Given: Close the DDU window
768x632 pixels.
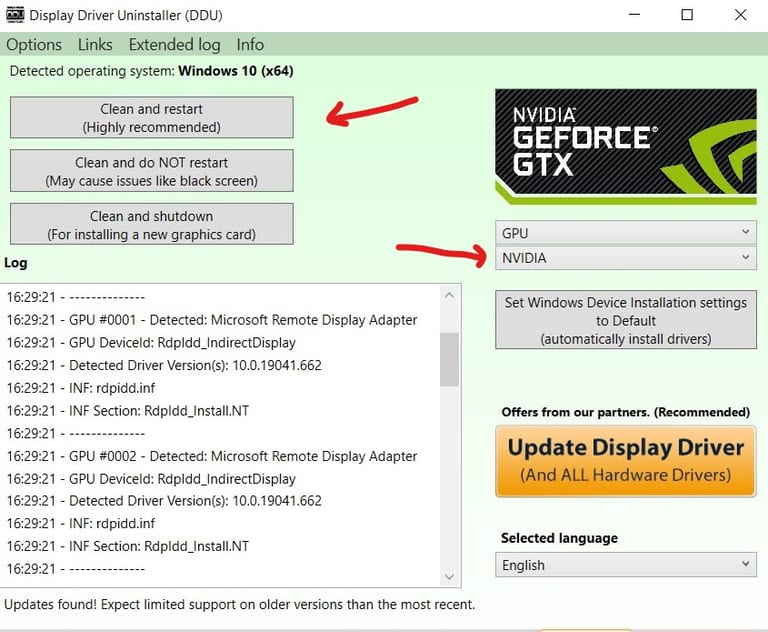Looking at the screenshot, I should pos(741,15).
